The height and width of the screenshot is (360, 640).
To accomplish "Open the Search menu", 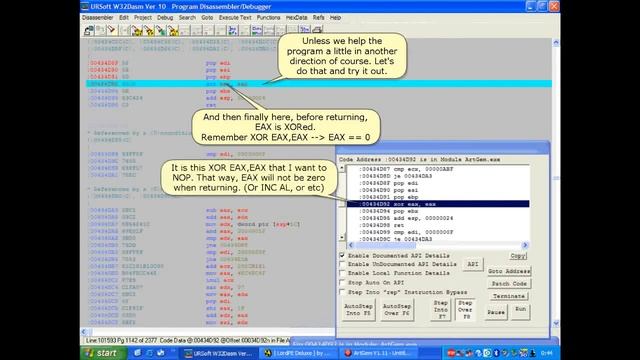I will coord(187,18).
